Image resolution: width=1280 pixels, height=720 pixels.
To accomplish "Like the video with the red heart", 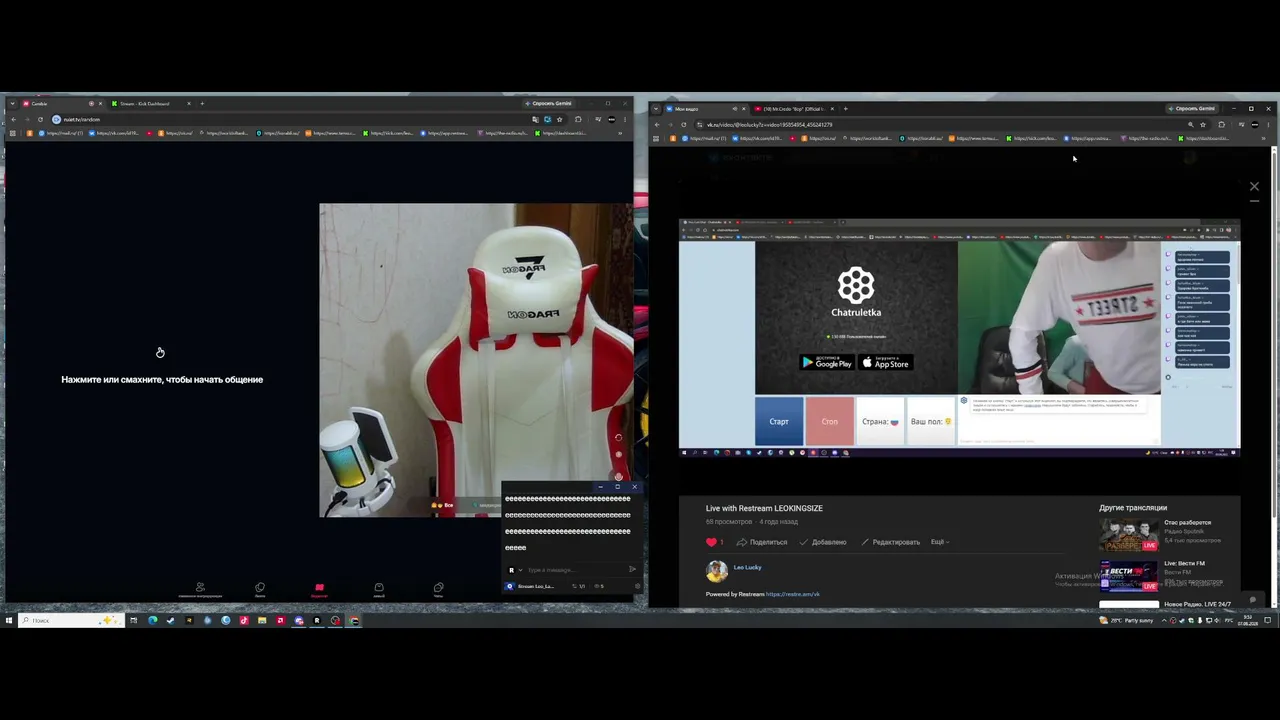I will tap(712, 542).
